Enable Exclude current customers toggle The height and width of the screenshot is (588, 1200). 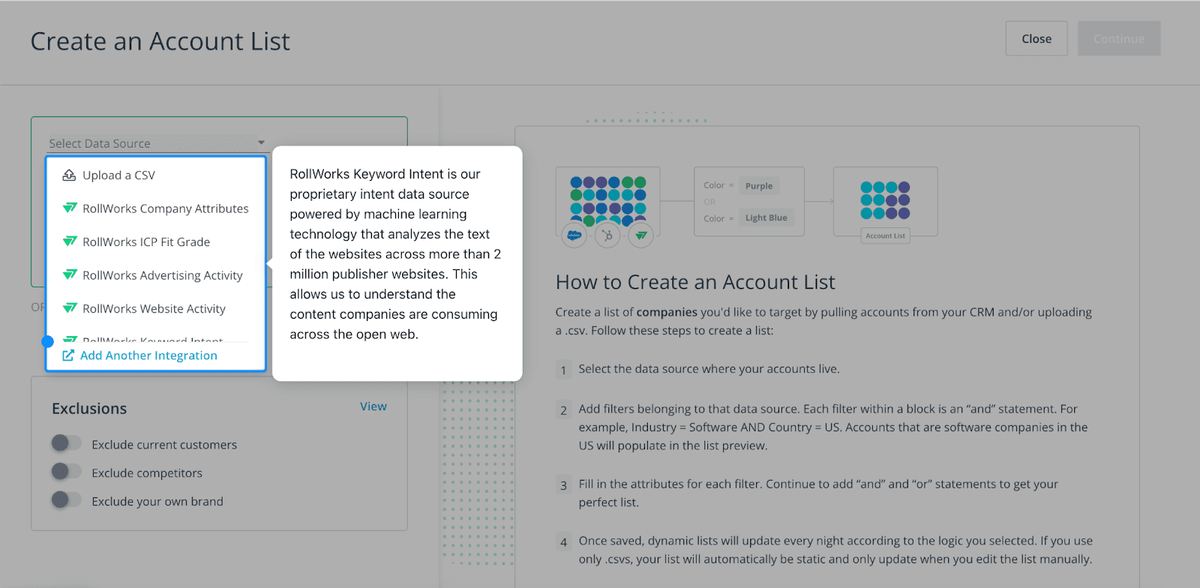[x=66, y=443]
